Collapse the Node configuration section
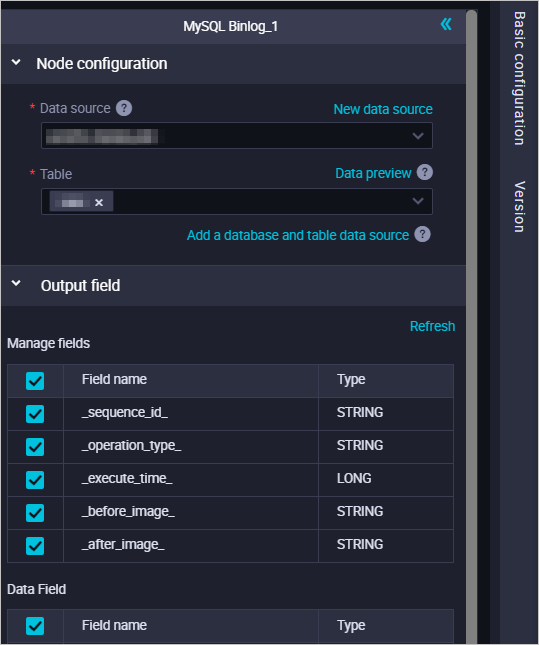539x645 pixels. click(x=16, y=63)
